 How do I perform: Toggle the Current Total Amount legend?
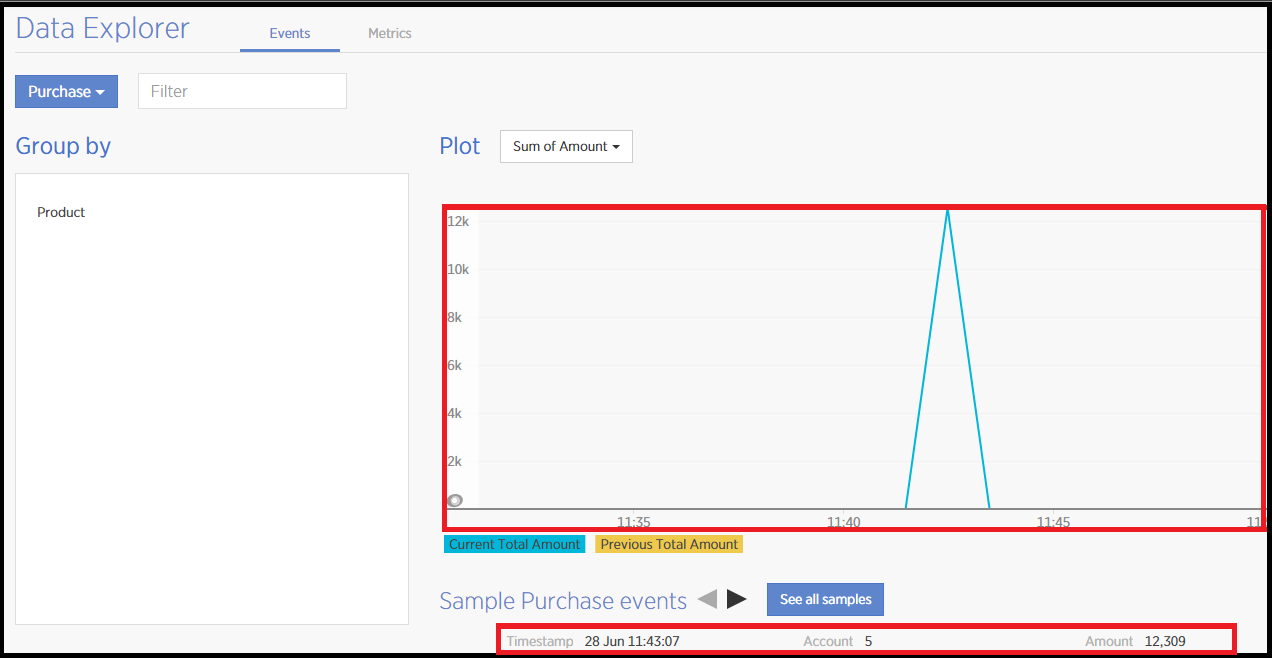coord(513,543)
